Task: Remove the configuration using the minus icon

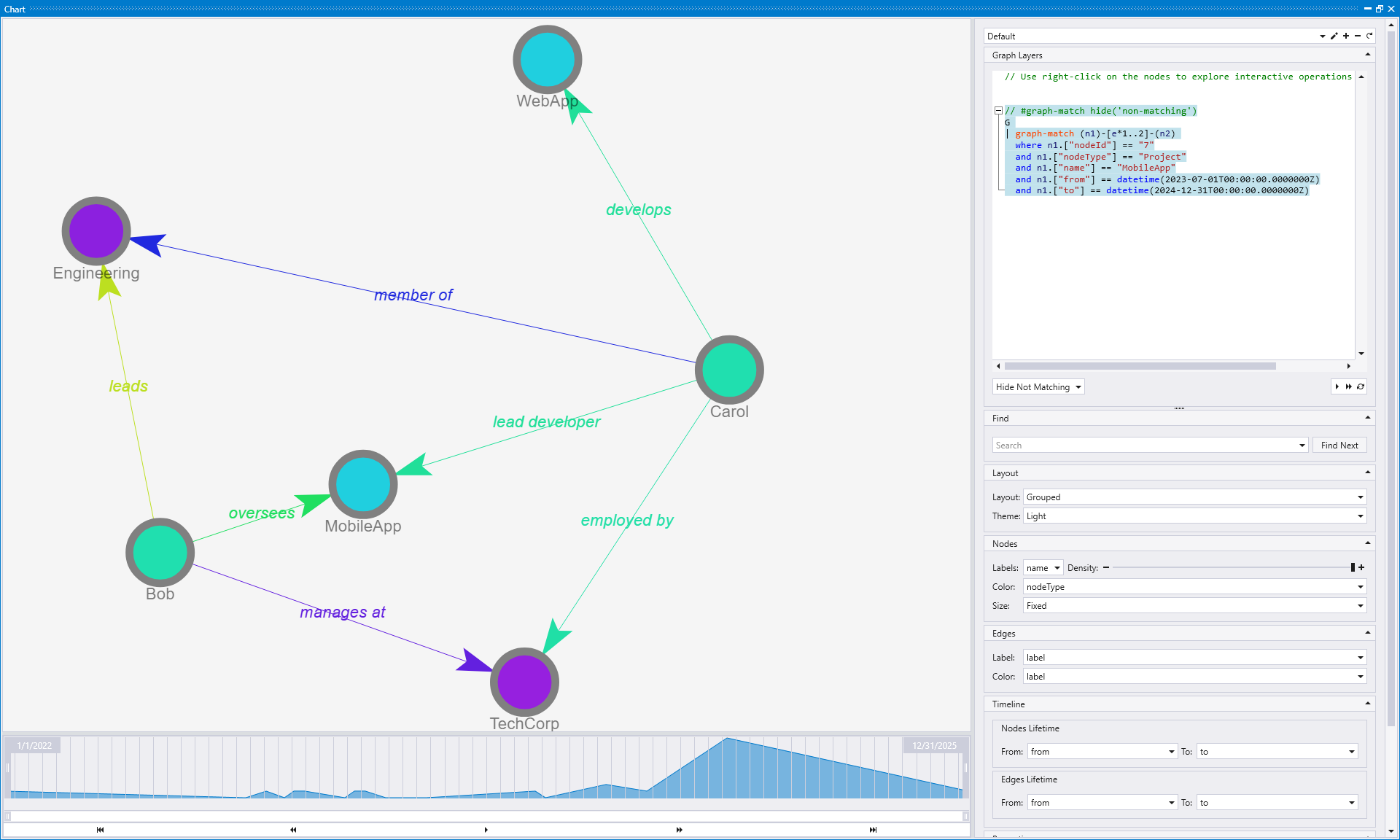Action: [x=1358, y=36]
